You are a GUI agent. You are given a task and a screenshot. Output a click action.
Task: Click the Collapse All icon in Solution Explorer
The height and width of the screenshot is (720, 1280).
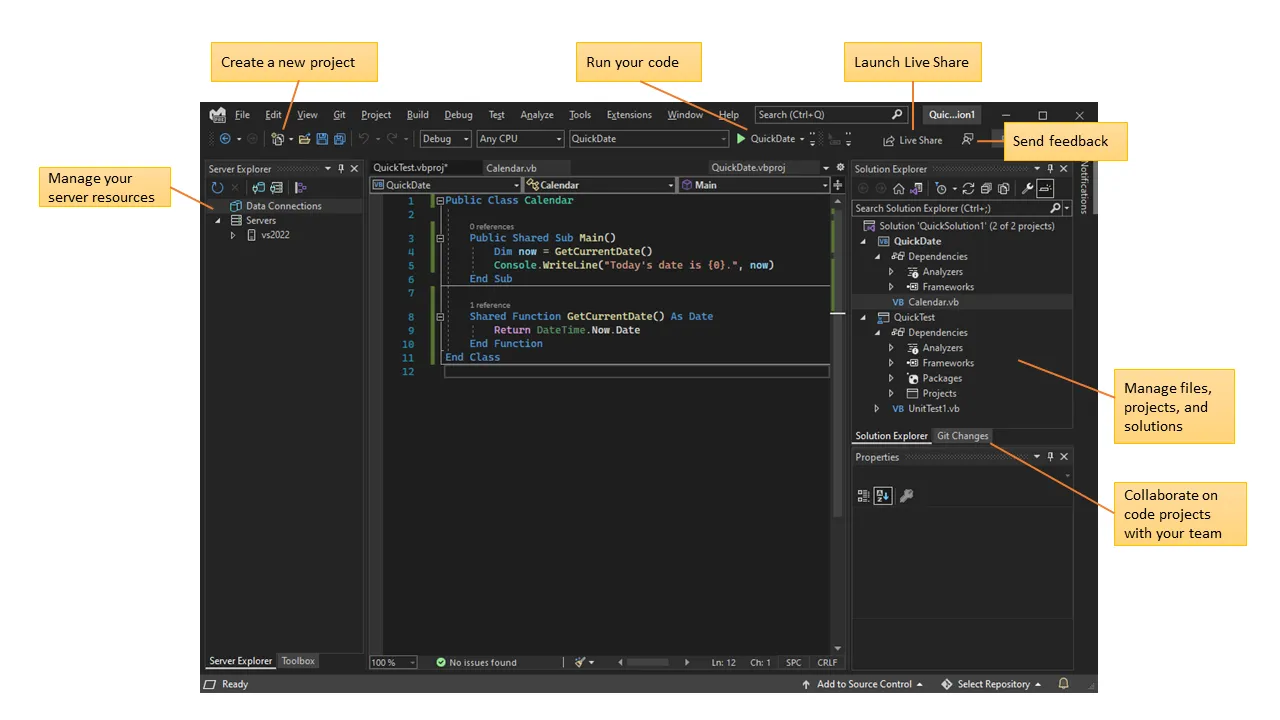(986, 188)
